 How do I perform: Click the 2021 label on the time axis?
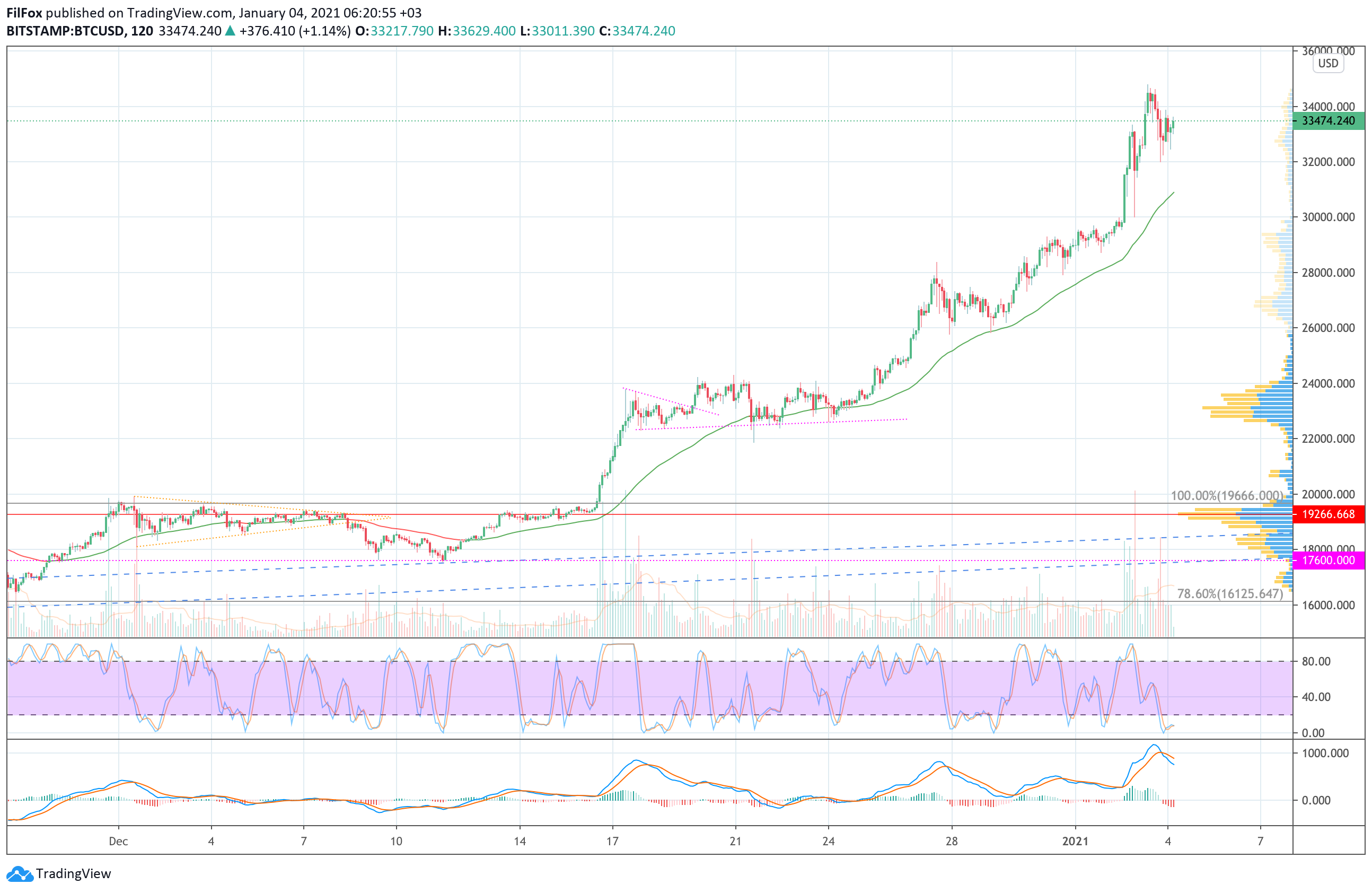tap(1075, 842)
